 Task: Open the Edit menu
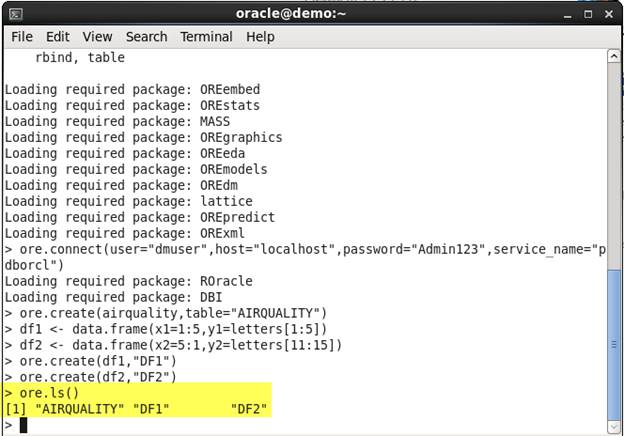58,37
